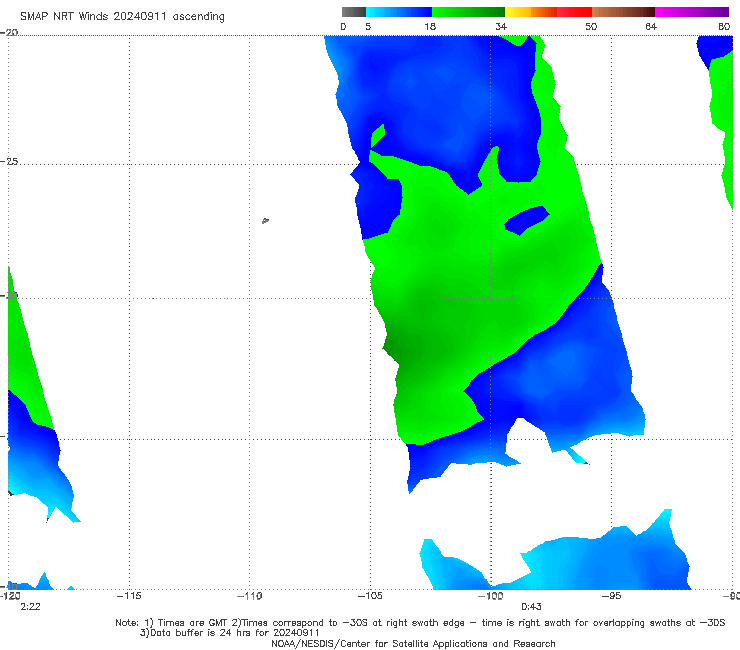
Task: Click the color bar label '5'
Action: coord(368,26)
